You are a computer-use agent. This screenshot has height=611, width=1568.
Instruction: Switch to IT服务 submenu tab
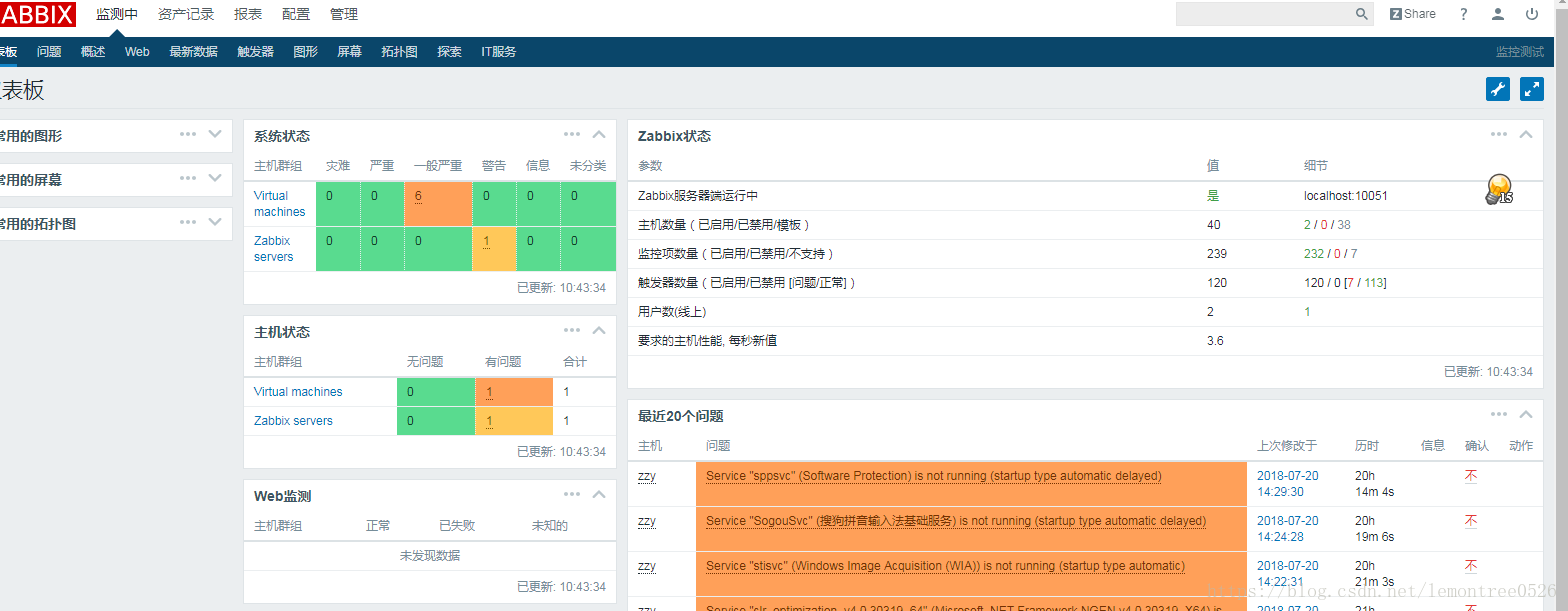pos(499,52)
